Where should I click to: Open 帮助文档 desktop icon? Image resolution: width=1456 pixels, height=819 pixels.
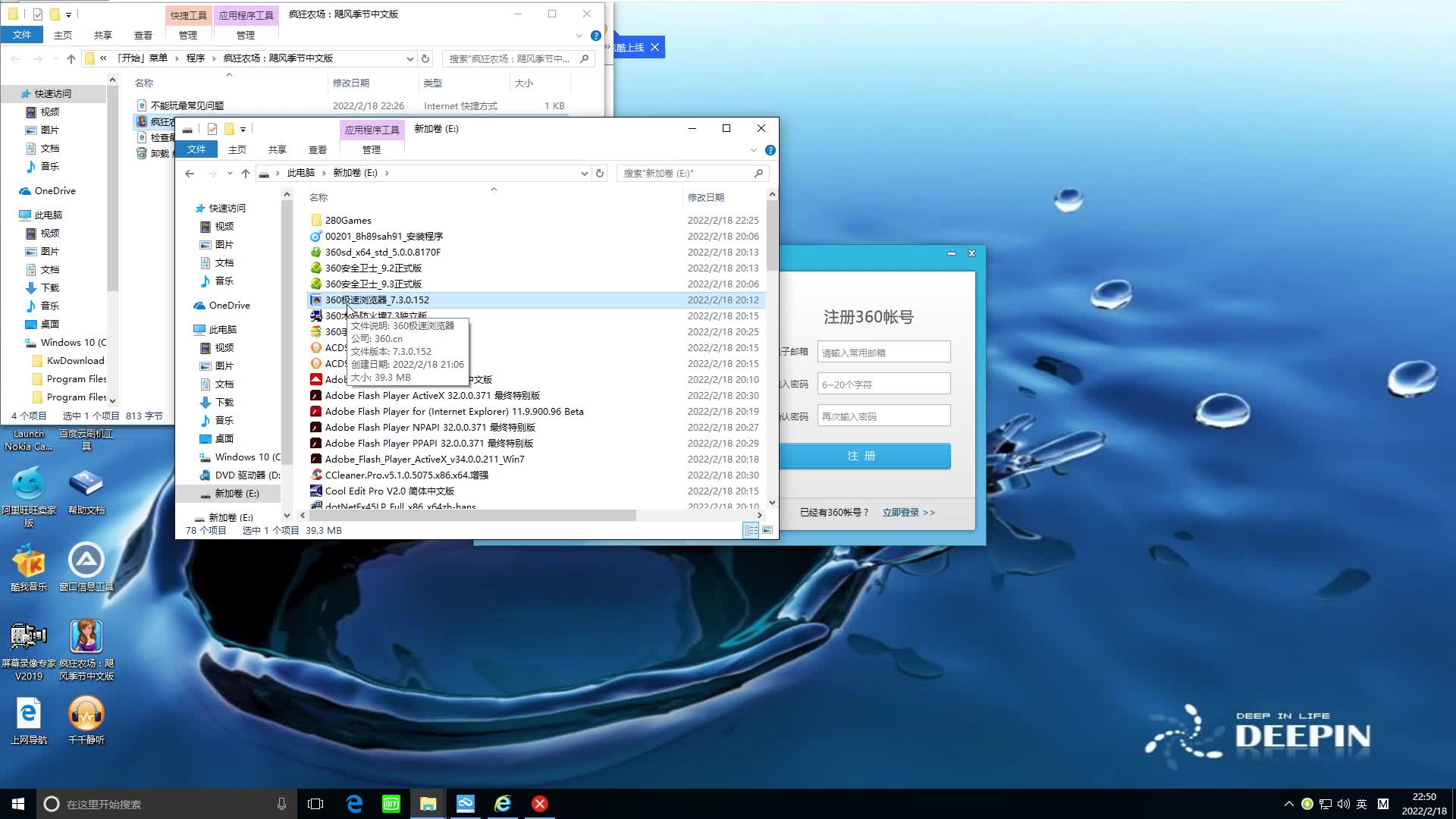click(x=86, y=491)
